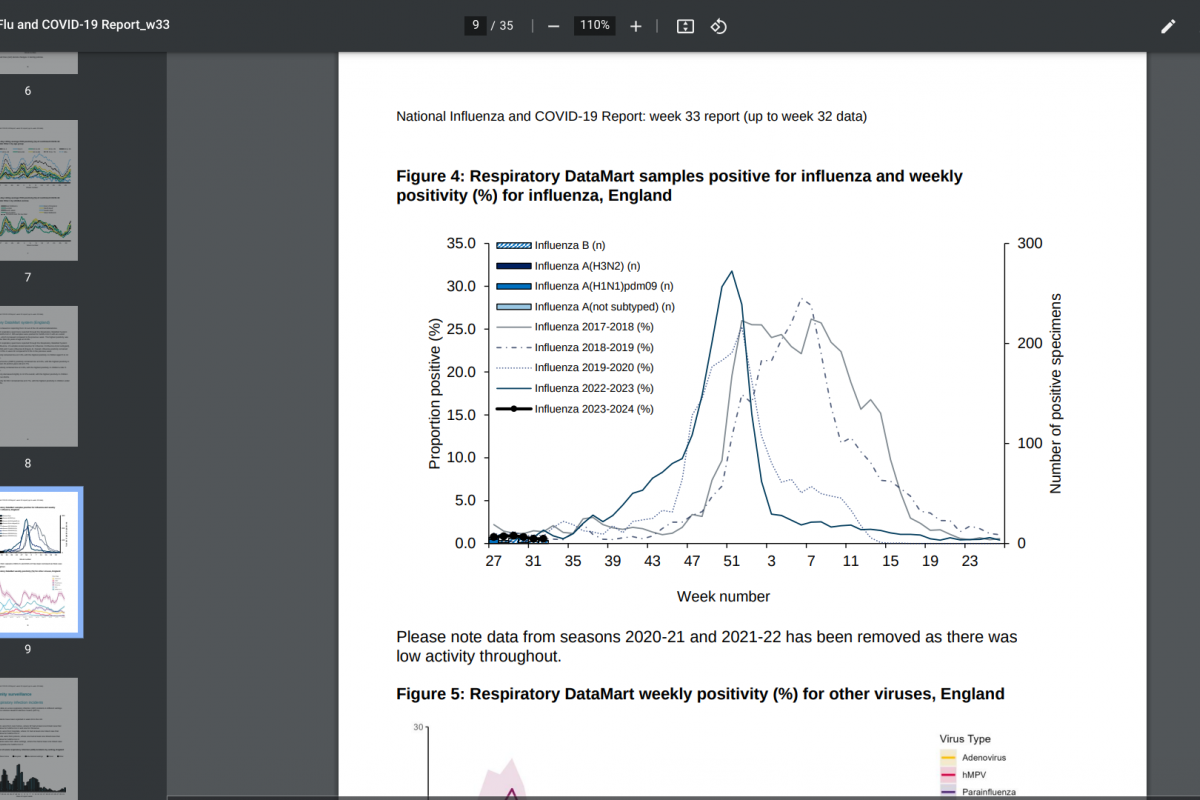1200x800 pixels.
Task: Go to the page 10 thumbnail
Action: coord(40,735)
